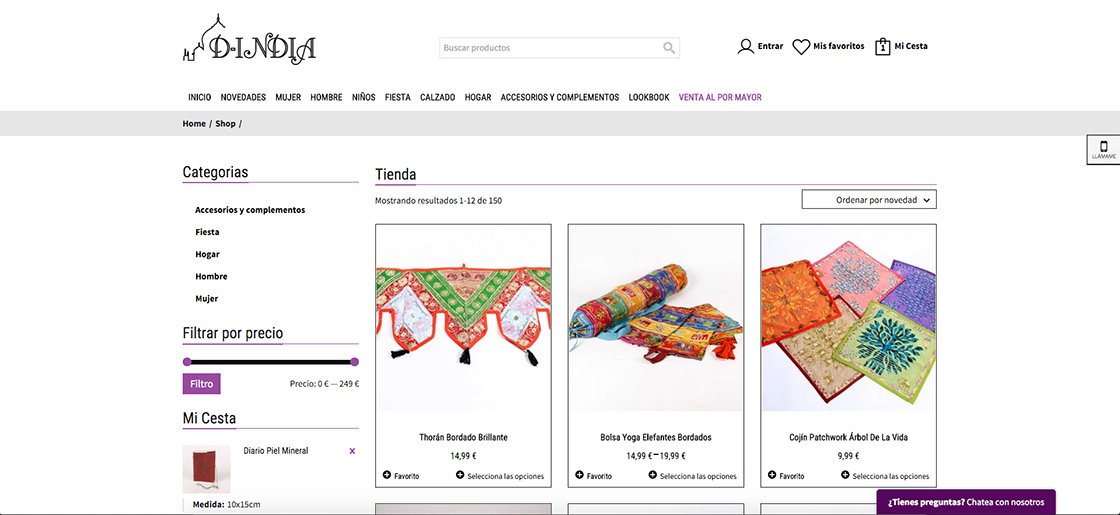Screen dimensions: 1120x515
Task: Click the Mis favoritos heart icon
Action: click(x=801, y=46)
